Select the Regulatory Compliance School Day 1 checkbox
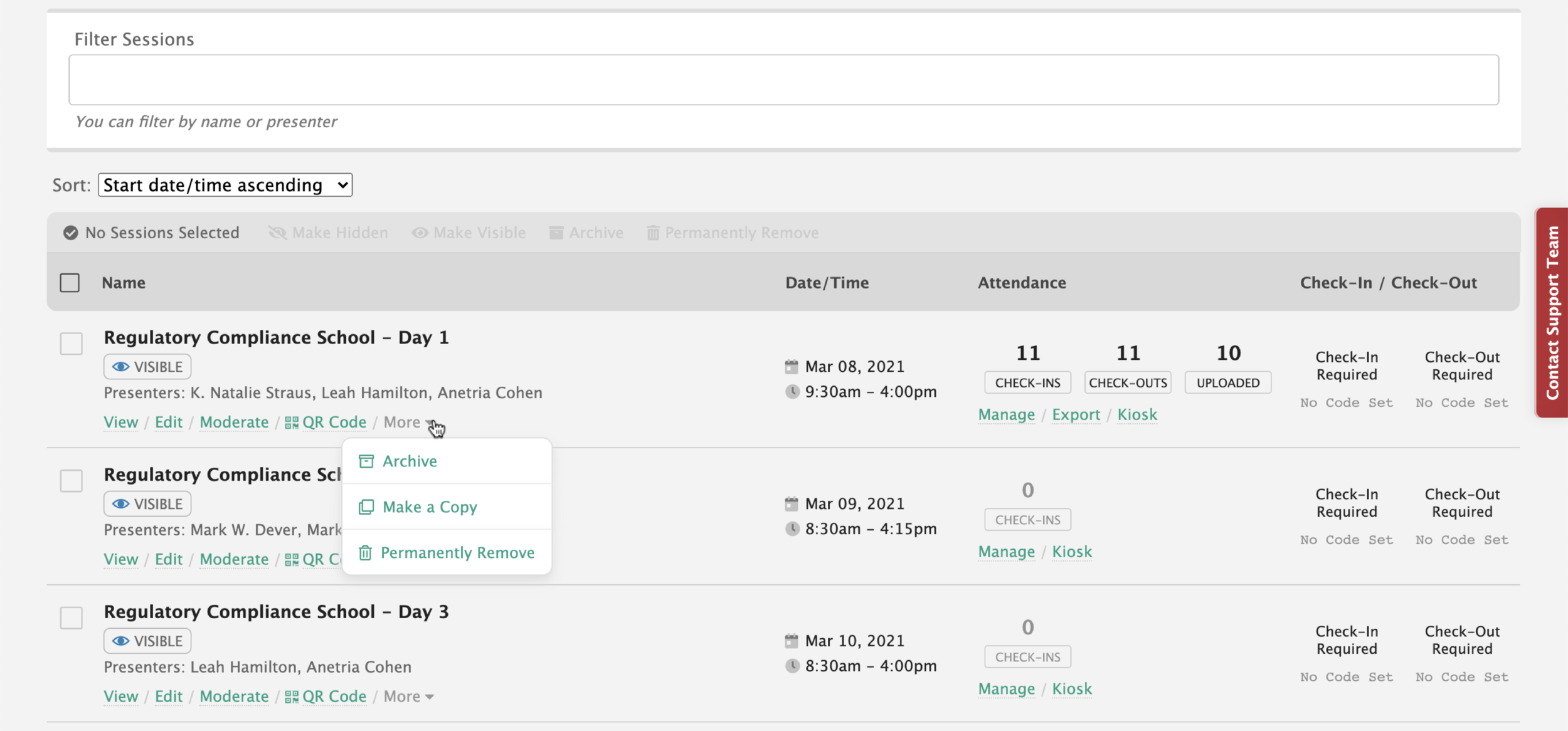The image size is (1568, 731). point(71,344)
